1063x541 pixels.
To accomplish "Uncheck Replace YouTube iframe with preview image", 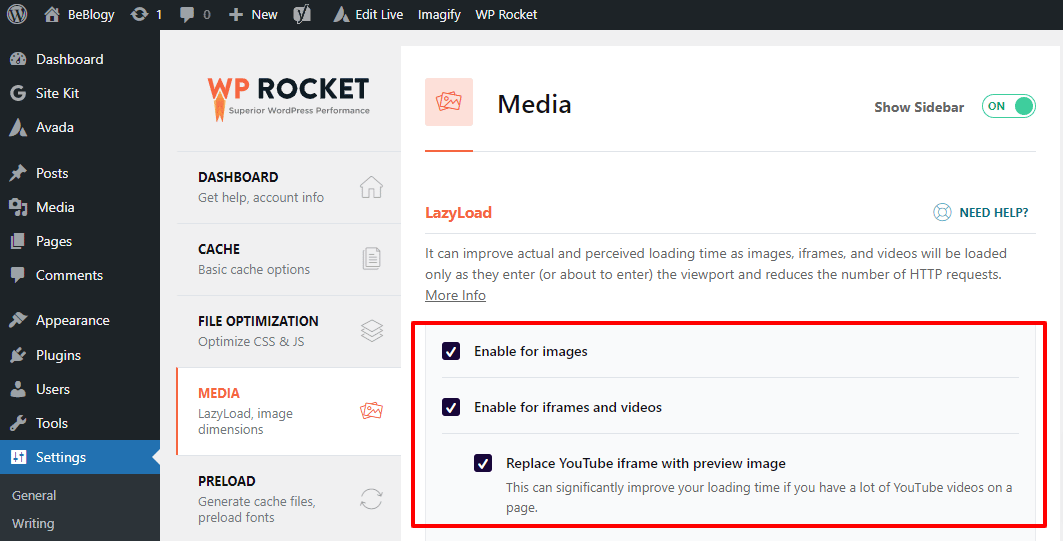I will [483, 463].
